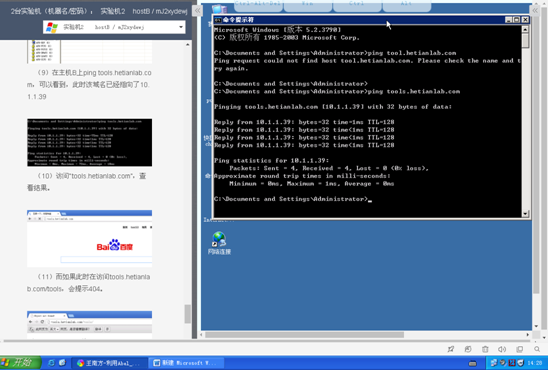Screen dimensions: 548x370
Task: Open the command prompt window icon menu
Action: pos(218,20)
